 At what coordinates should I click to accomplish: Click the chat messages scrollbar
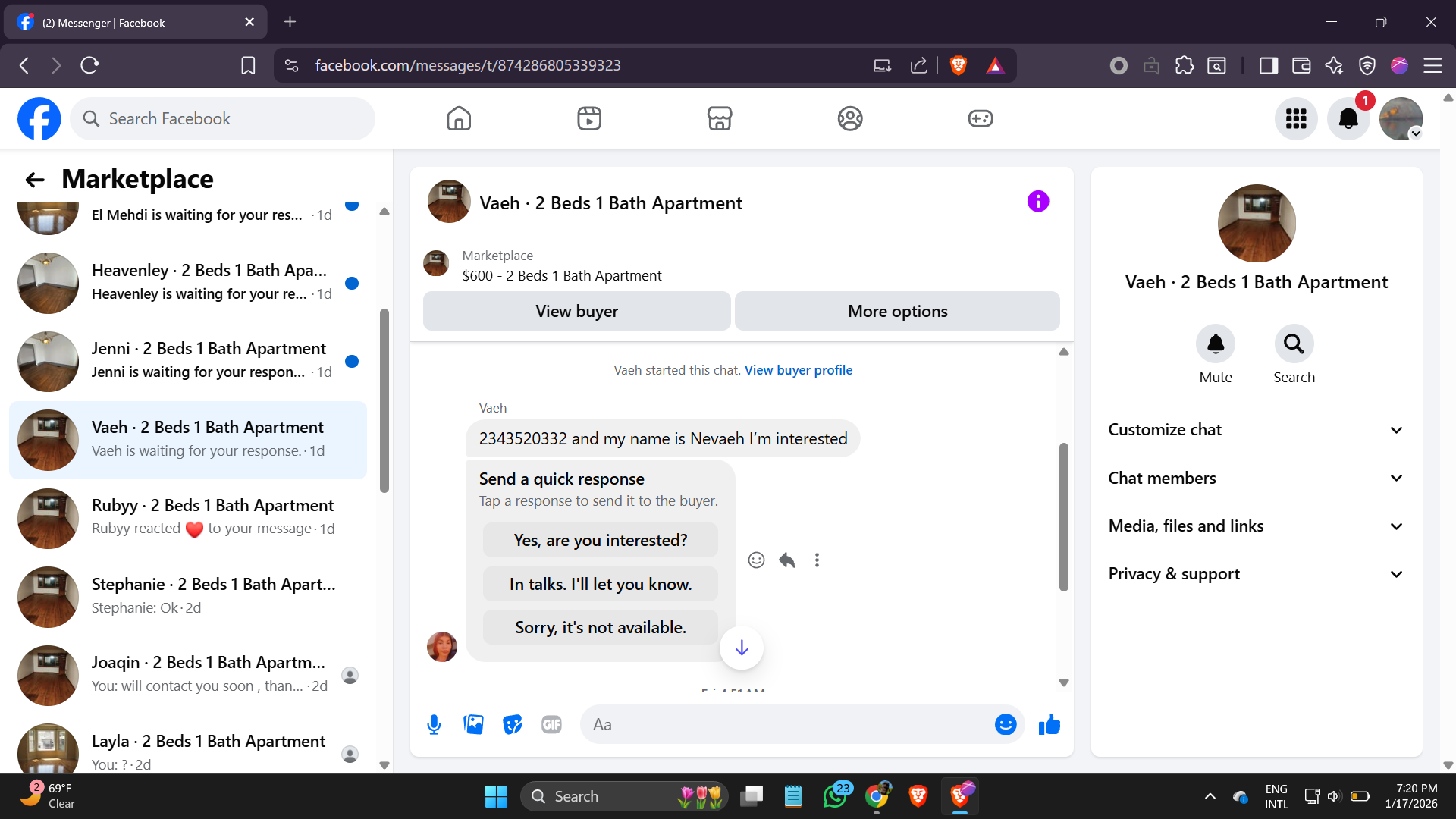click(1063, 517)
